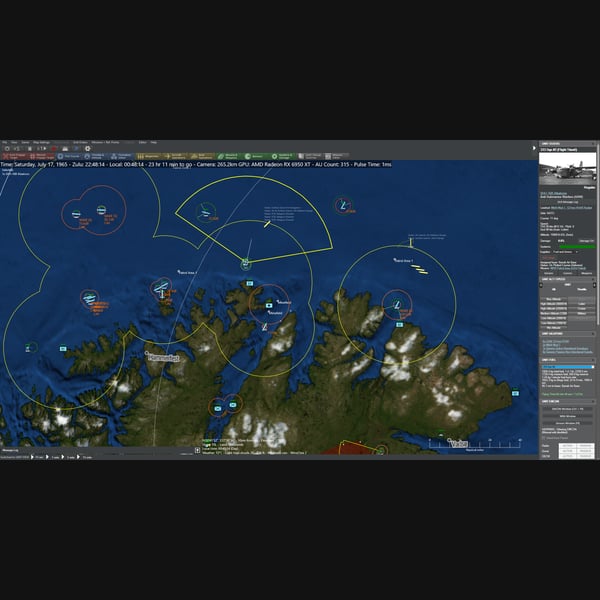600x600 pixels.
Task: Toggle the Unit Obeys EMCON checkbox
Action: tap(544, 438)
